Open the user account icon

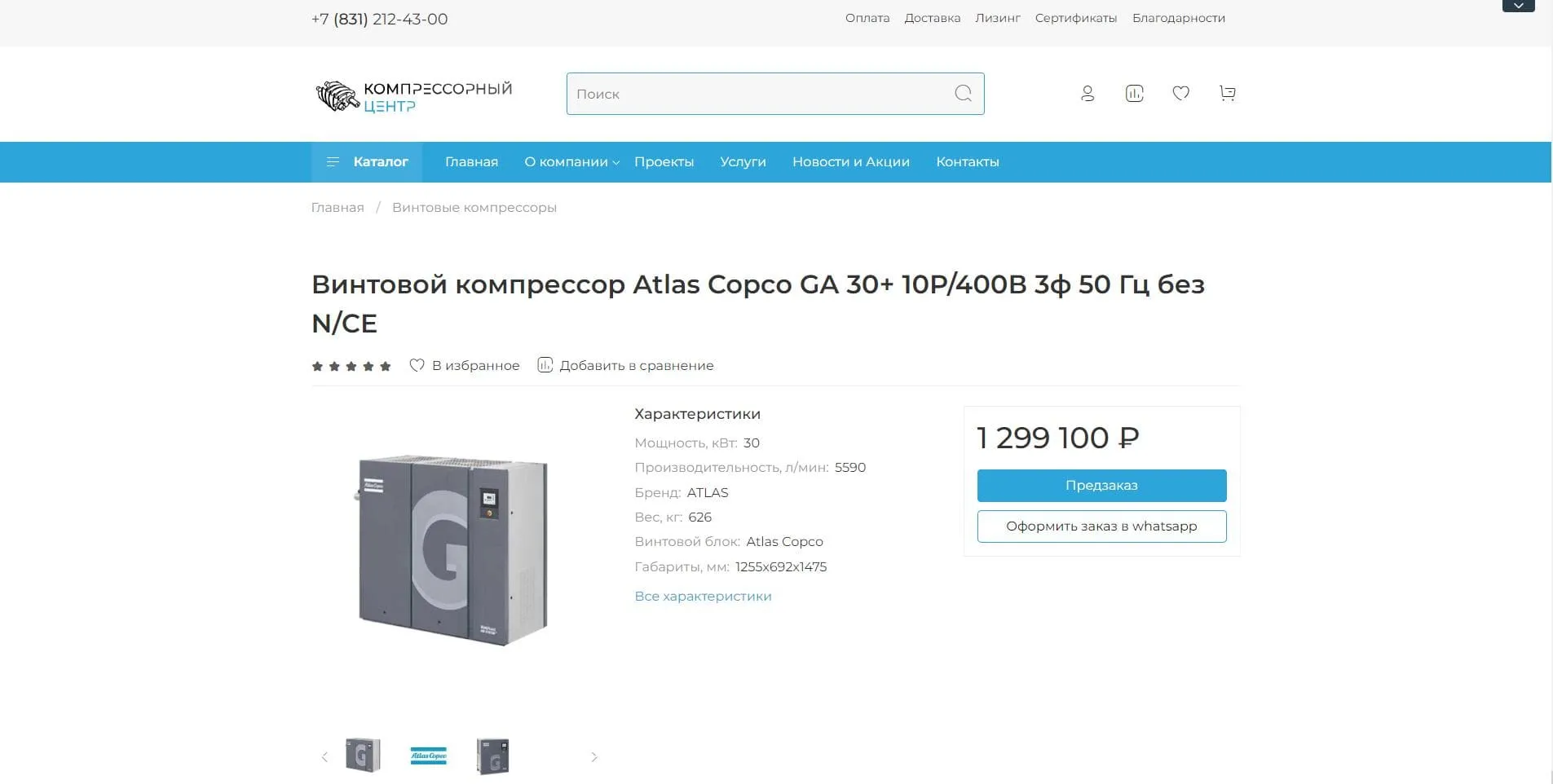[x=1088, y=94]
